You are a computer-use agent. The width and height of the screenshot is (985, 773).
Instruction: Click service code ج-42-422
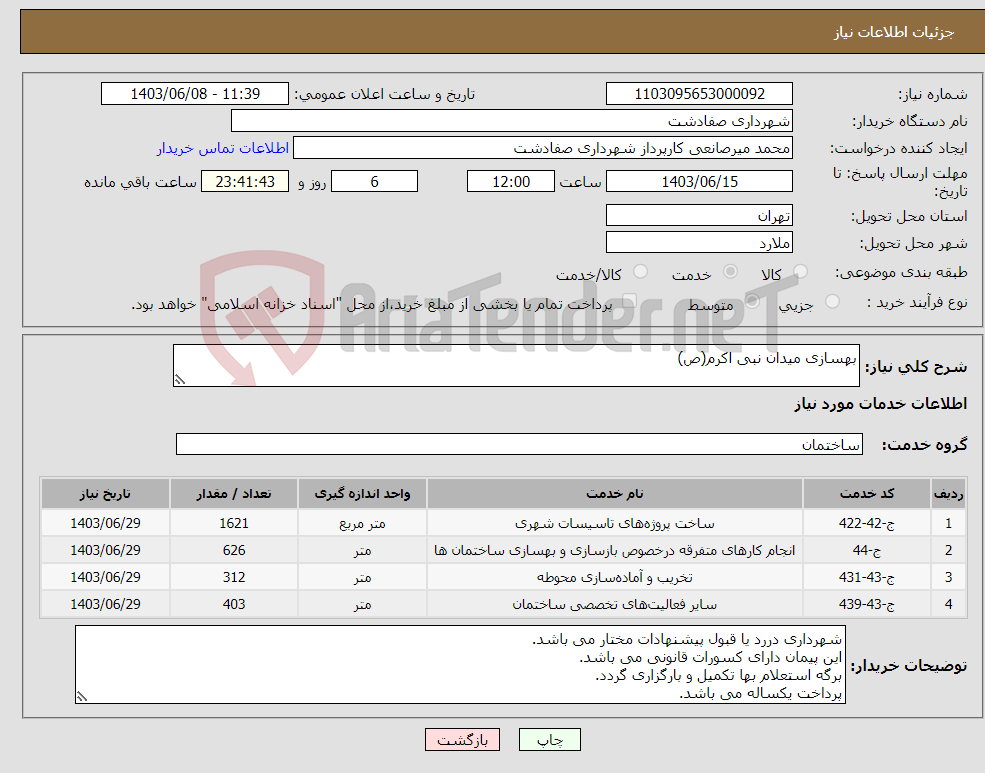(866, 523)
